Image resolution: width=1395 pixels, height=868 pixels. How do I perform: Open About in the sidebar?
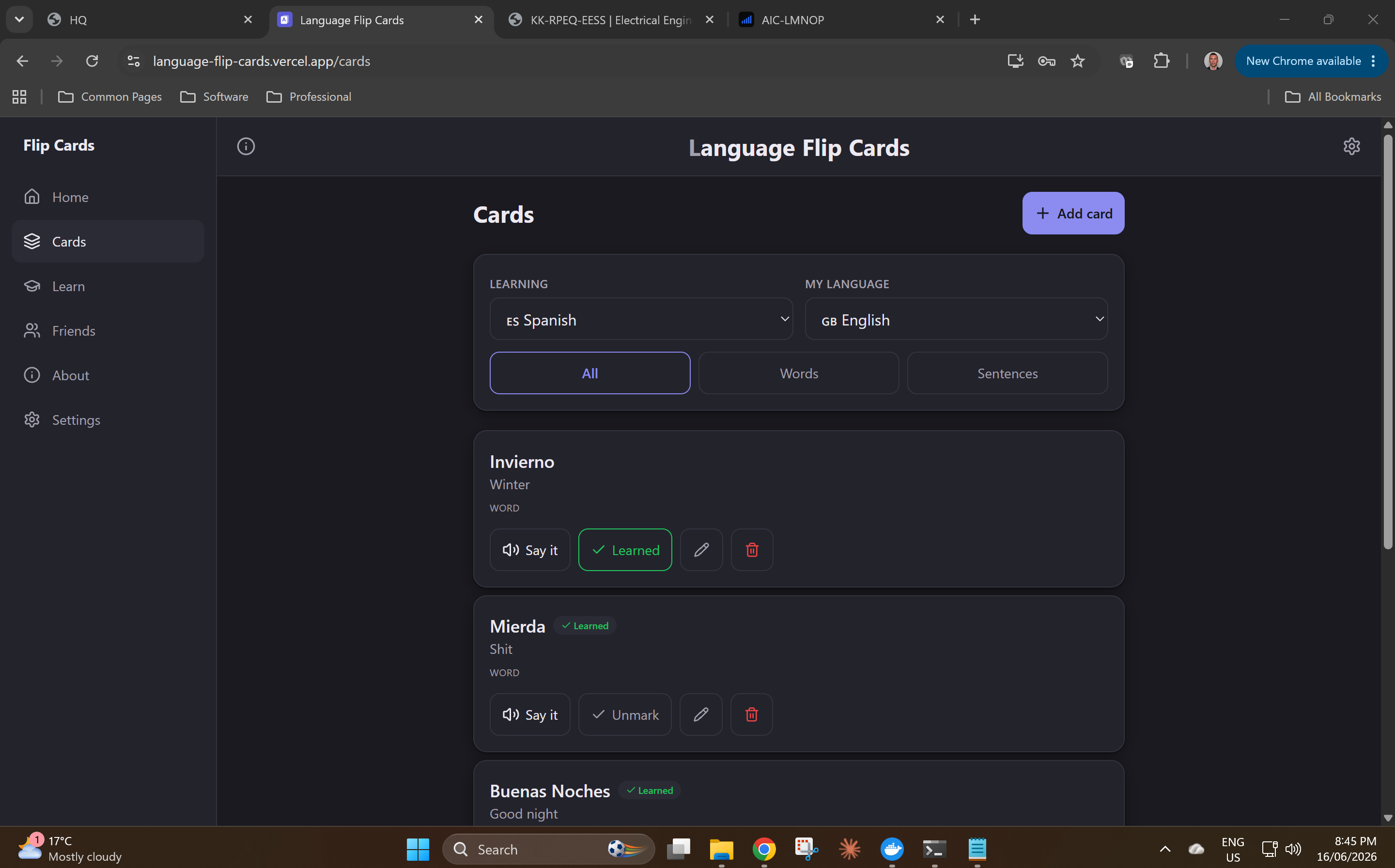(x=108, y=375)
